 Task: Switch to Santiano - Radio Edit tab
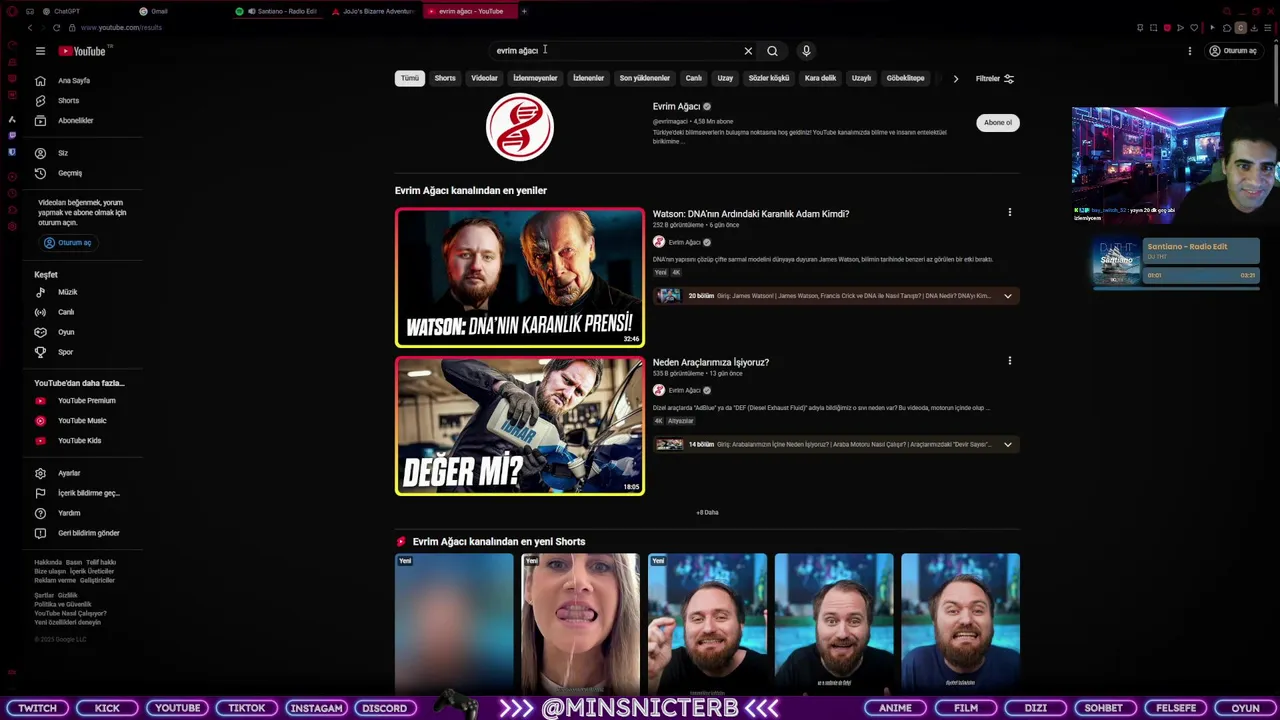pyautogui.click(x=278, y=11)
